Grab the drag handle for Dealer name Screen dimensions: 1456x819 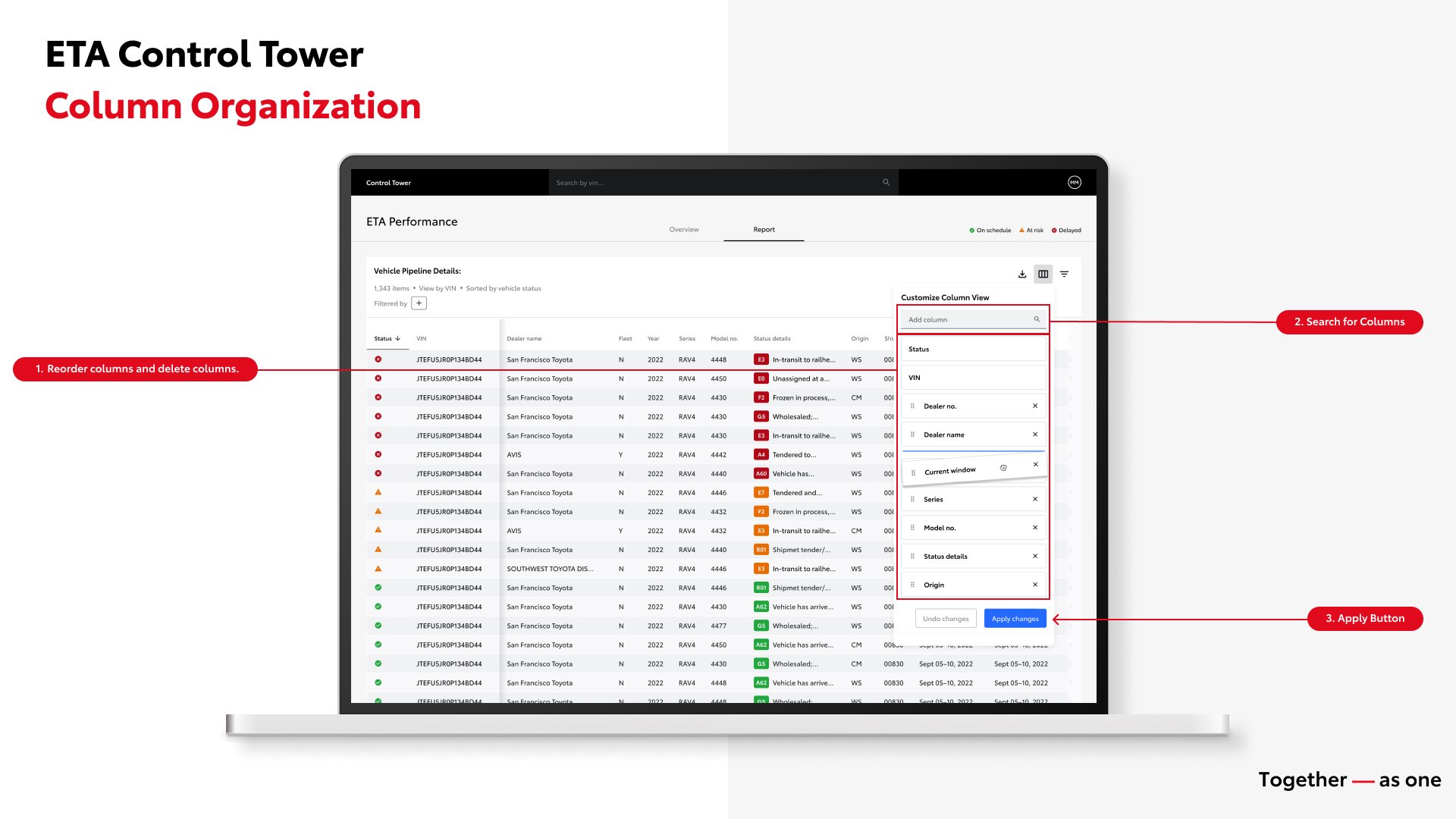point(912,435)
